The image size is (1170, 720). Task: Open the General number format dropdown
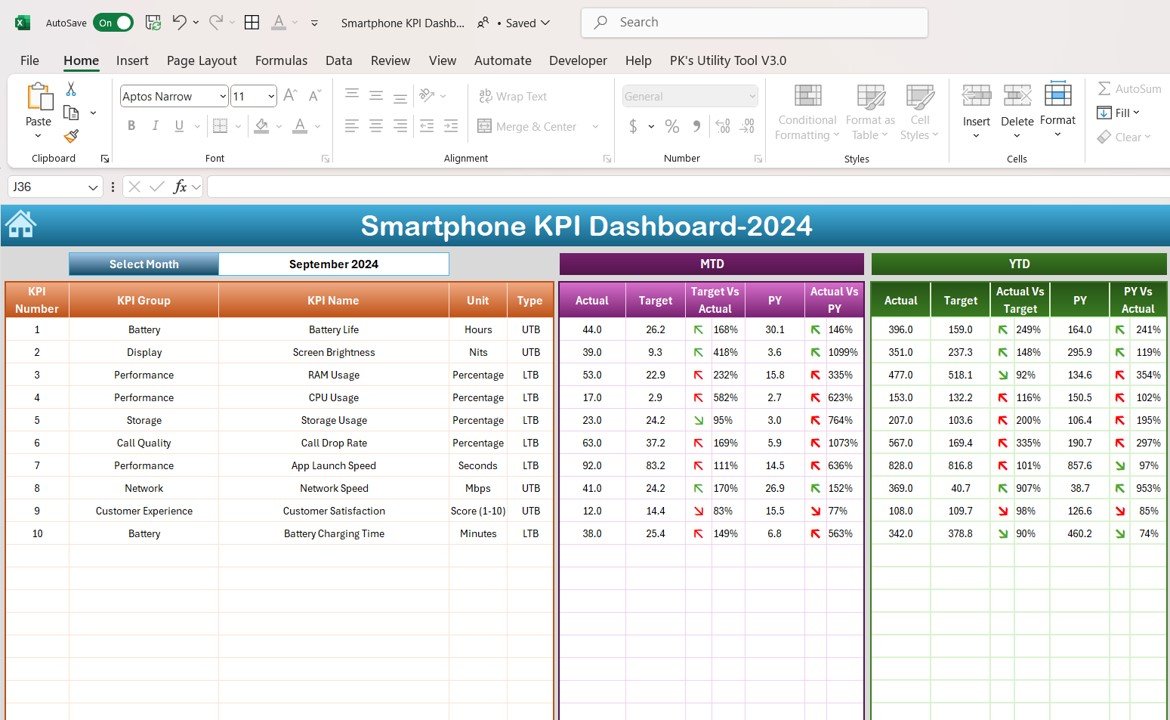[690, 96]
